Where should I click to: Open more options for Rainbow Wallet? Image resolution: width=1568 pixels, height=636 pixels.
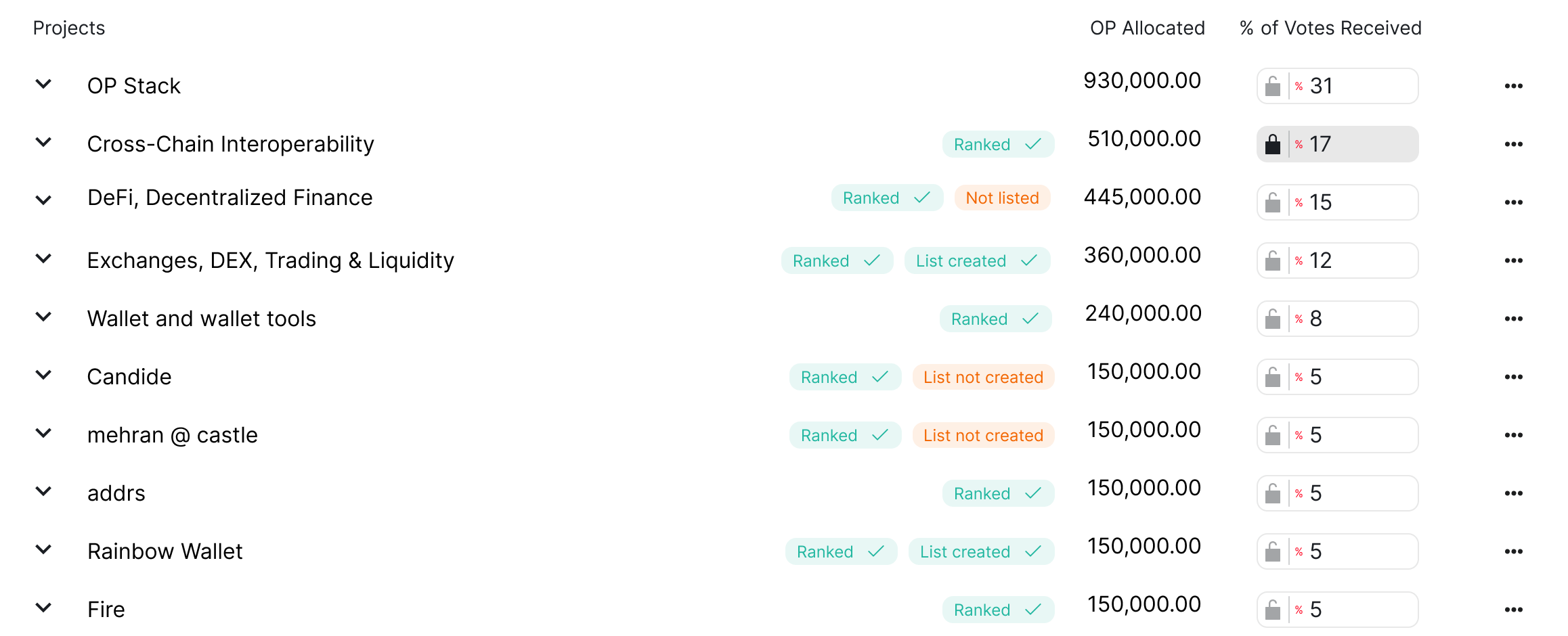(x=1514, y=551)
